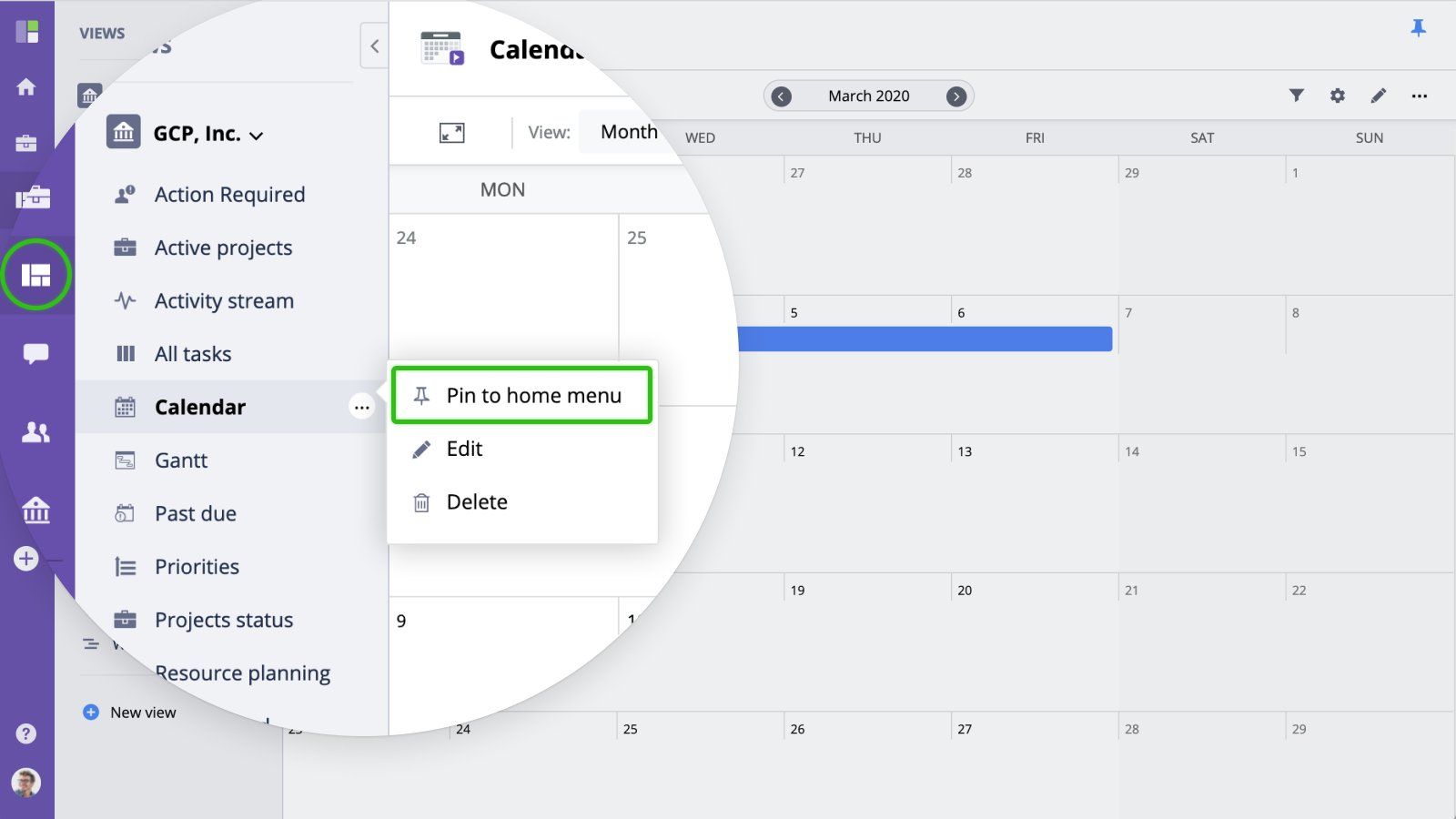Viewport: 1456px width, 819px height.
Task: Open the people icon in sidebar
Action: [35, 432]
